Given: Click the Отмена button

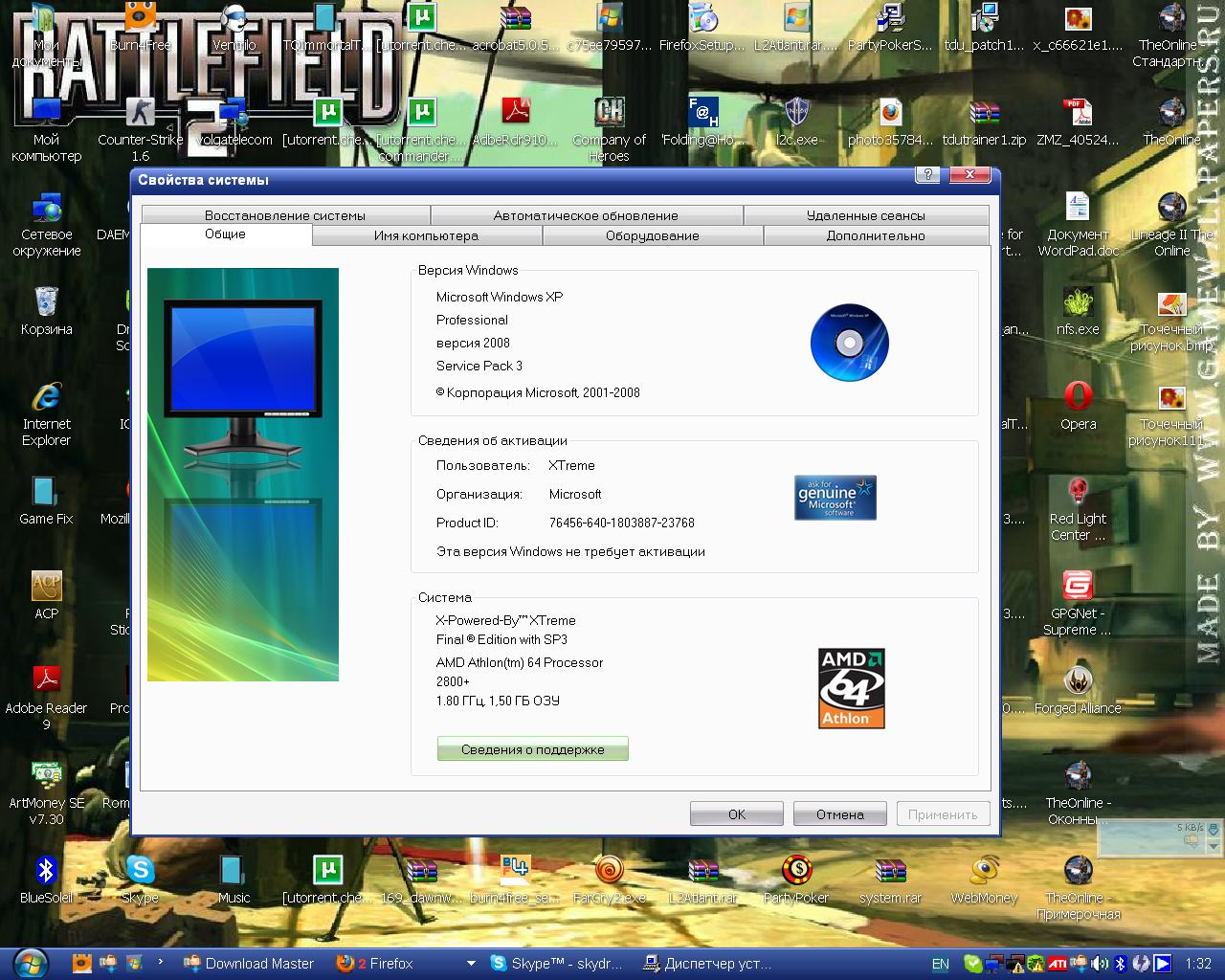Looking at the screenshot, I should click(x=840, y=814).
